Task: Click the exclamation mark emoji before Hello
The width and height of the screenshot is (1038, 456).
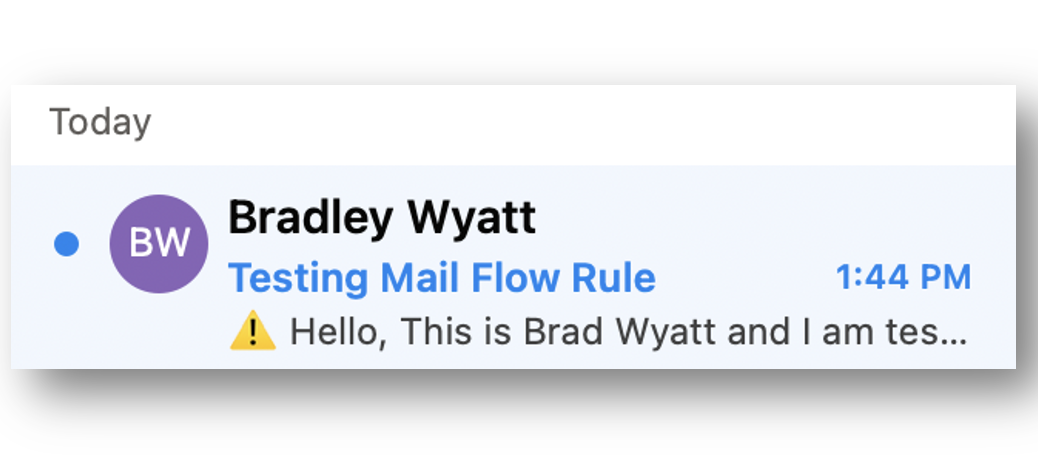Action: coord(252,330)
